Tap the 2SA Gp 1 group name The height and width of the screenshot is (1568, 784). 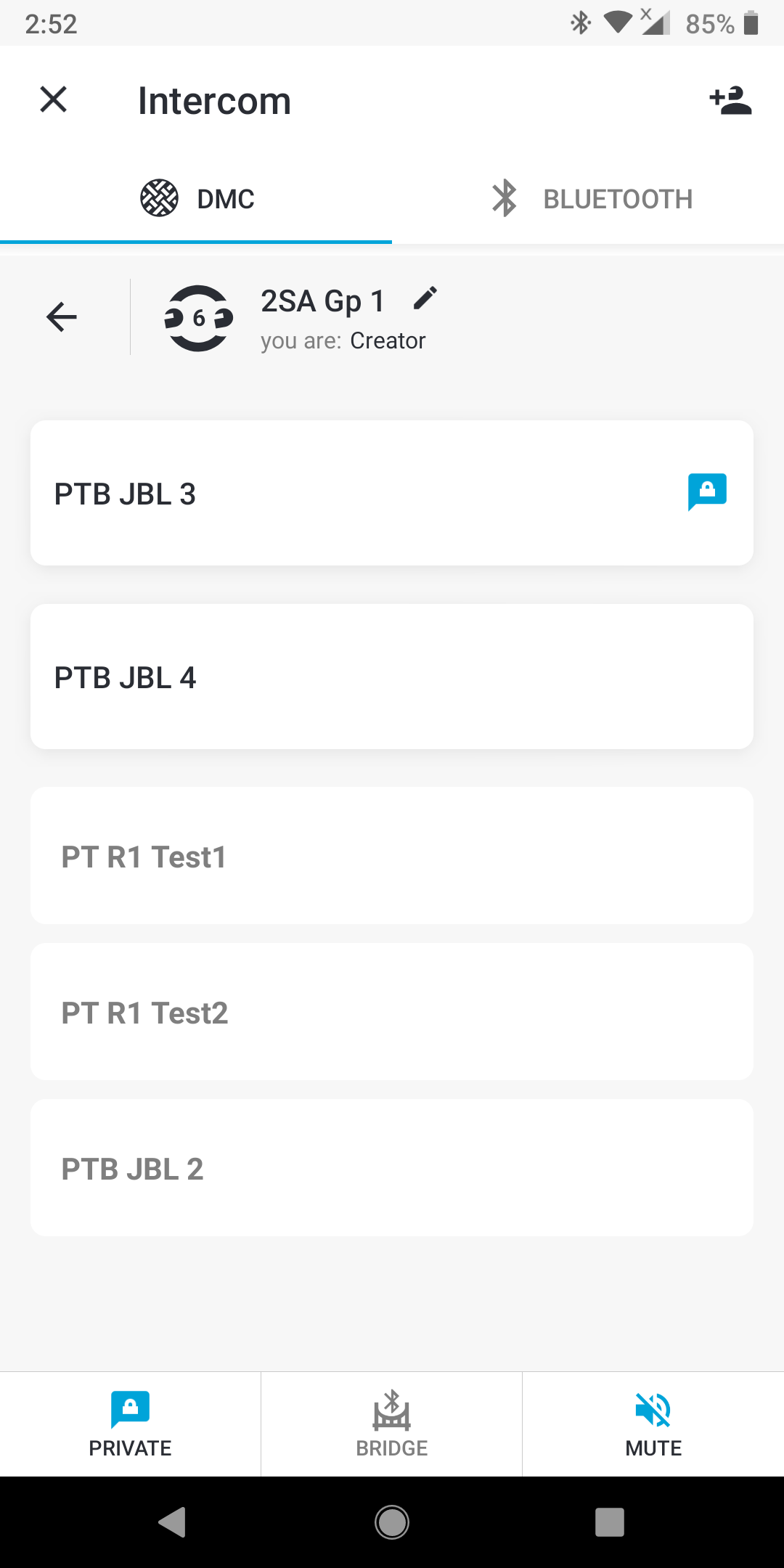(x=322, y=301)
